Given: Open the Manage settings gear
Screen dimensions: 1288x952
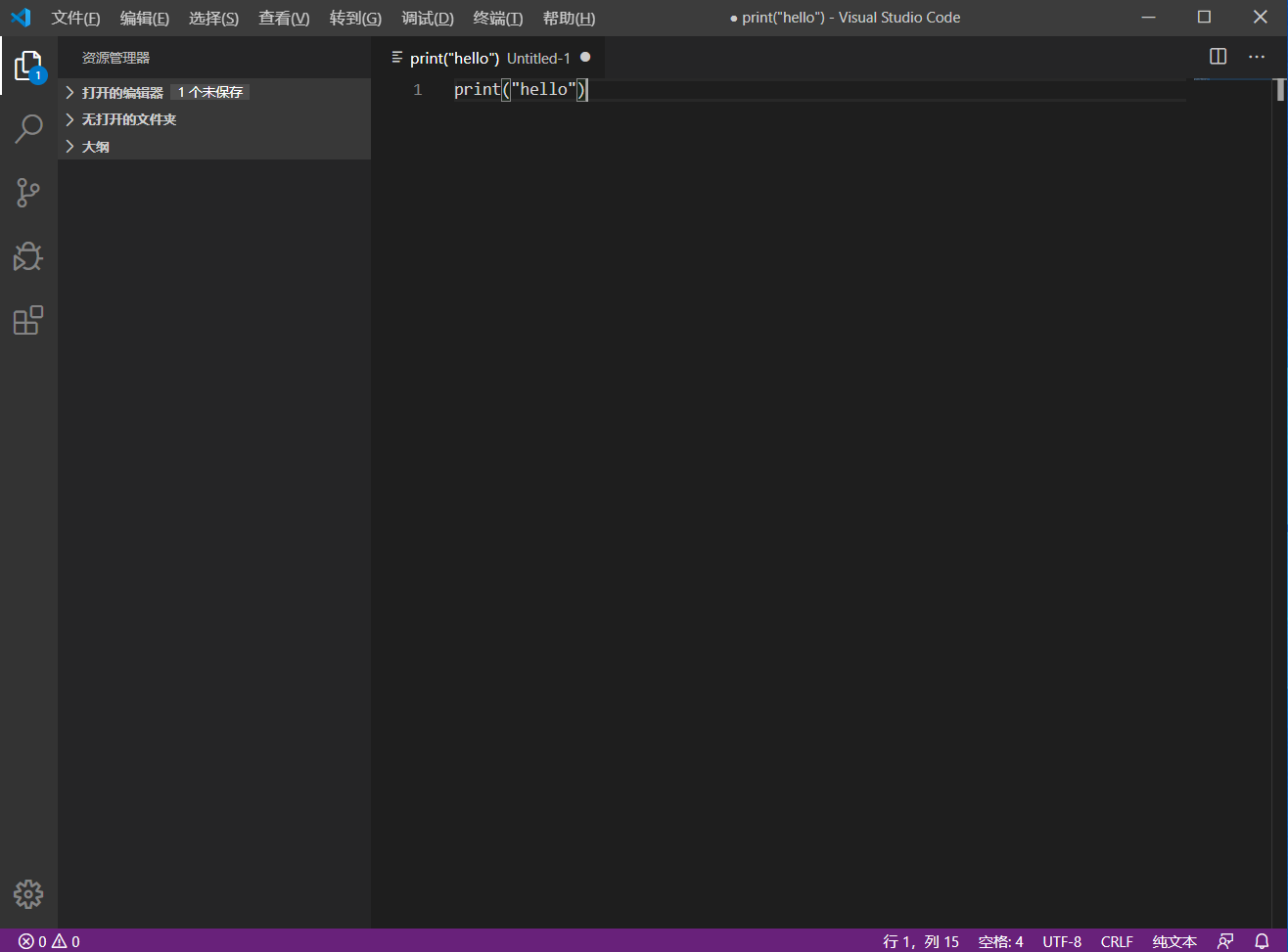Looking at the screenshot, I should [28, 893].
